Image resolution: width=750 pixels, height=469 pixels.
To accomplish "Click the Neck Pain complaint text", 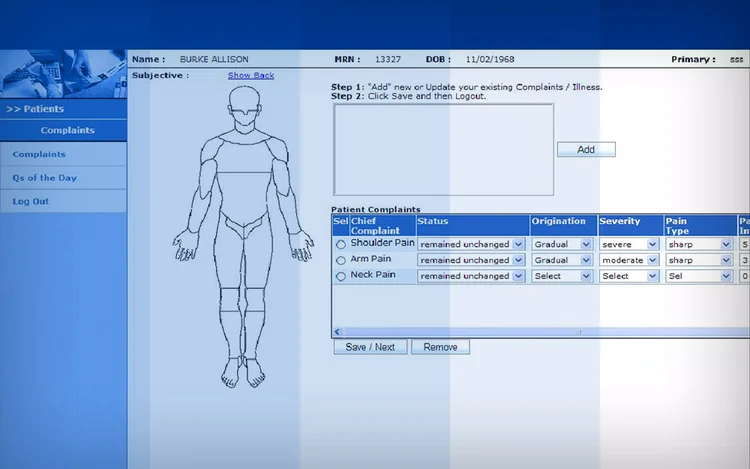I will click(x=373, y=274).
